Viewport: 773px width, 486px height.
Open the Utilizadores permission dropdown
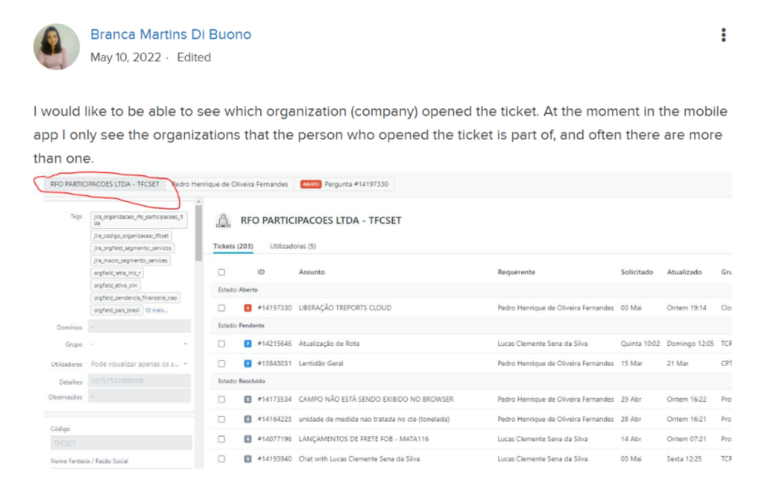tap(140, 364)
